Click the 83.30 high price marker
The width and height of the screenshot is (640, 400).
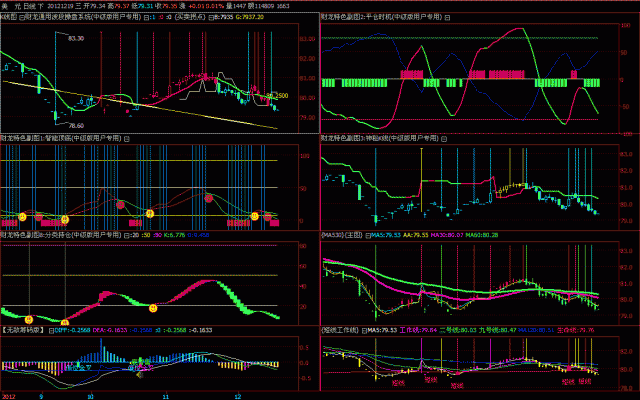point(75,37)
